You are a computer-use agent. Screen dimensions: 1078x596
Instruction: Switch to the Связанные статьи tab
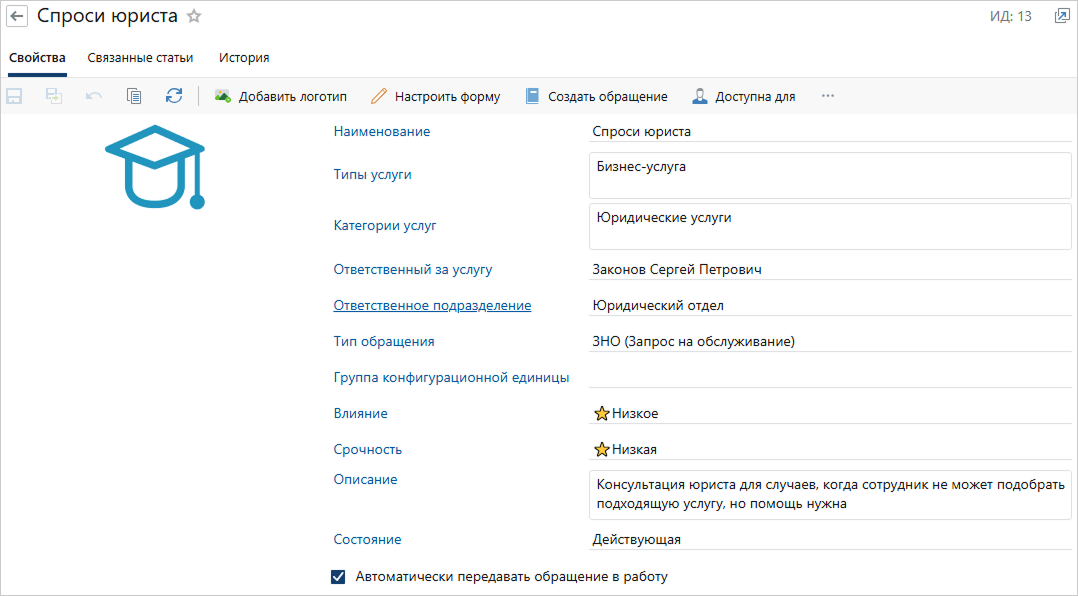click(x=140, y=58)
